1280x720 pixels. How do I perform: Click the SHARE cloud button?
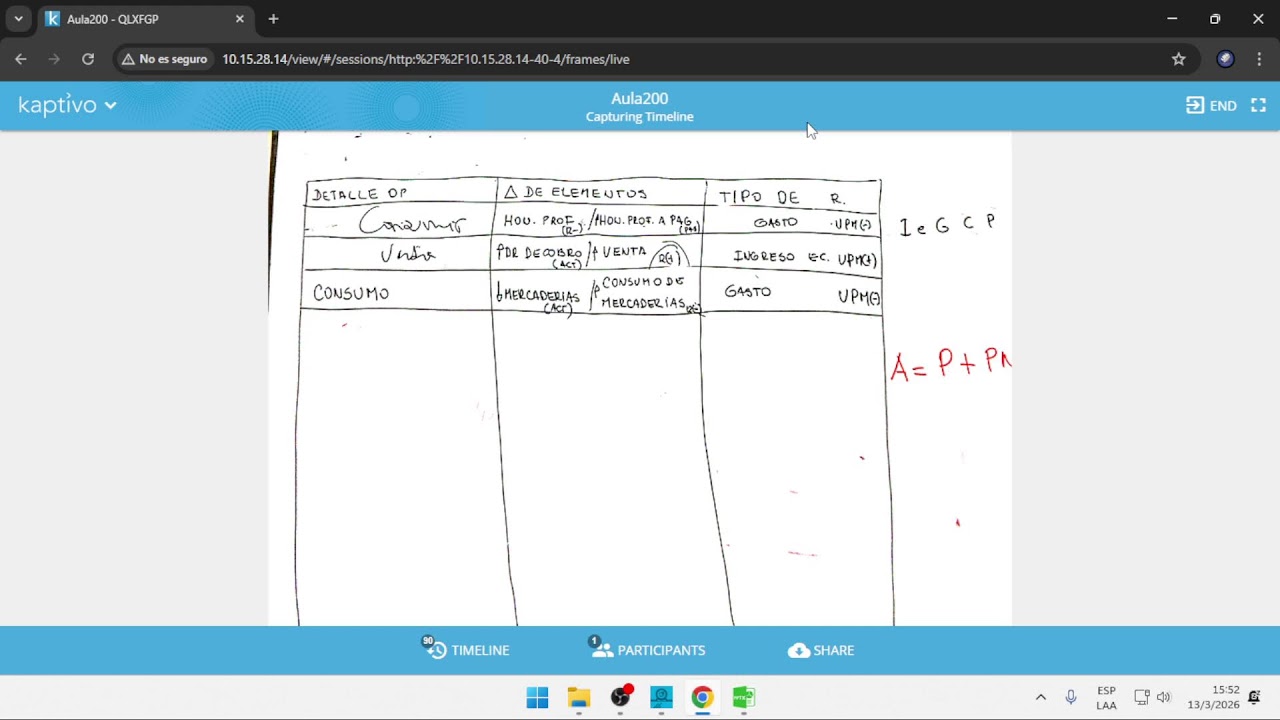point(821,650)
